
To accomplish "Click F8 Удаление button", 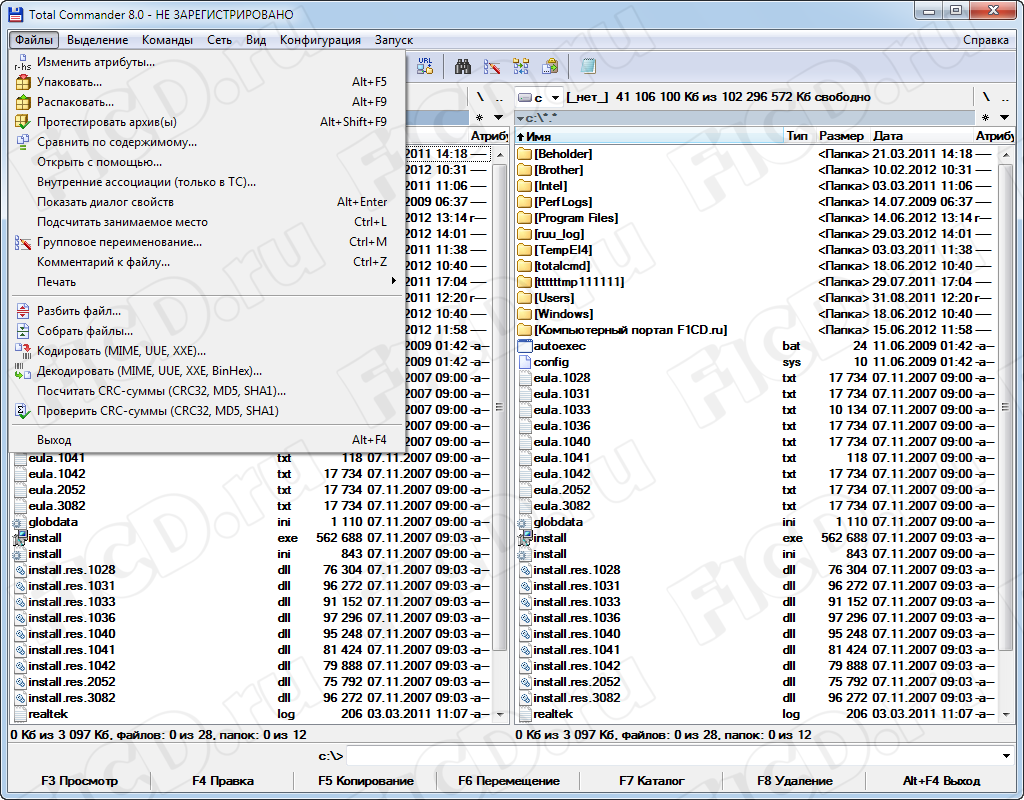I will 795,781.
